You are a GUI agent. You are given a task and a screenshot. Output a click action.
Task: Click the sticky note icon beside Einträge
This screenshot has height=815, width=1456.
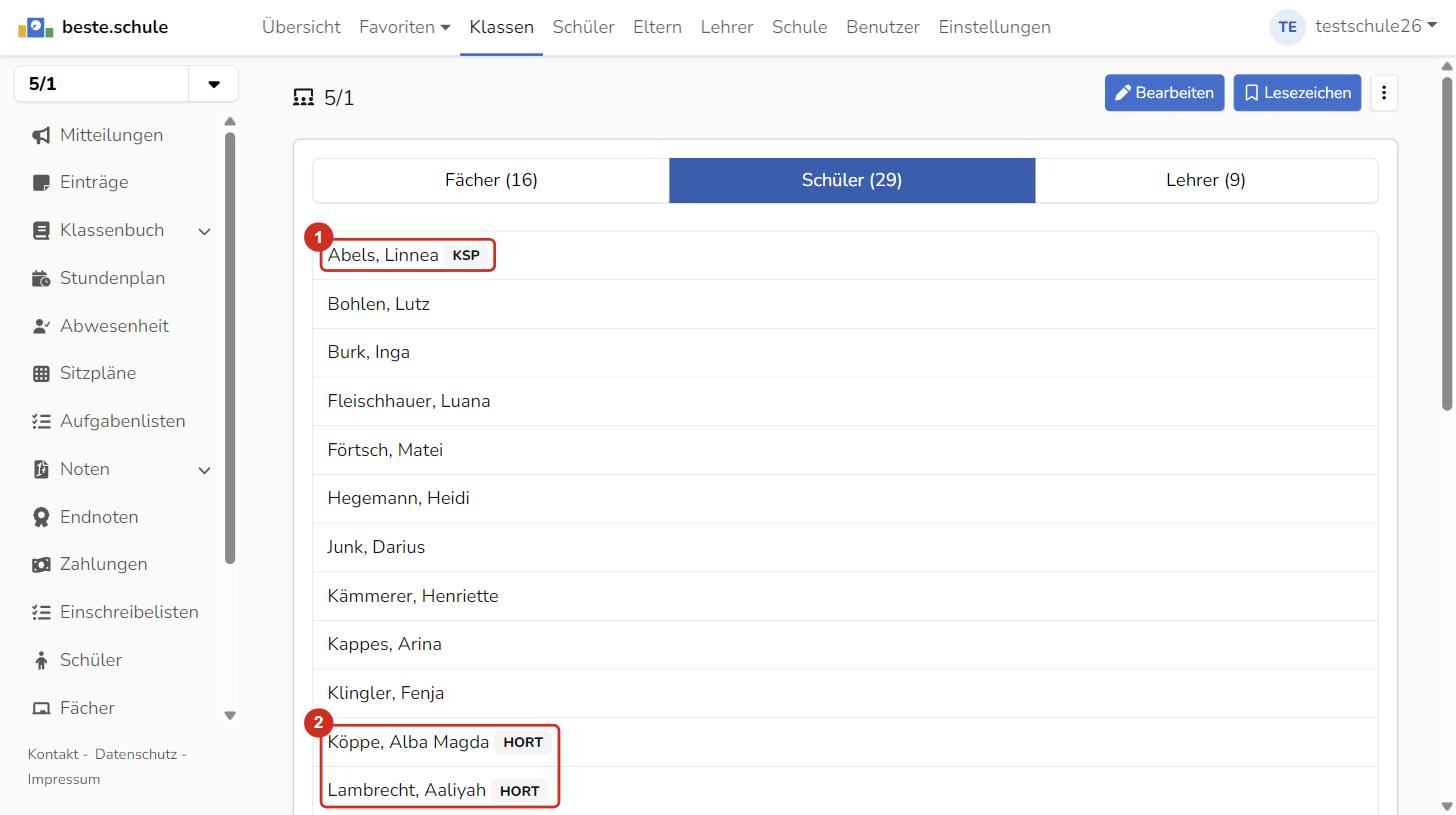tap(41, 182)
